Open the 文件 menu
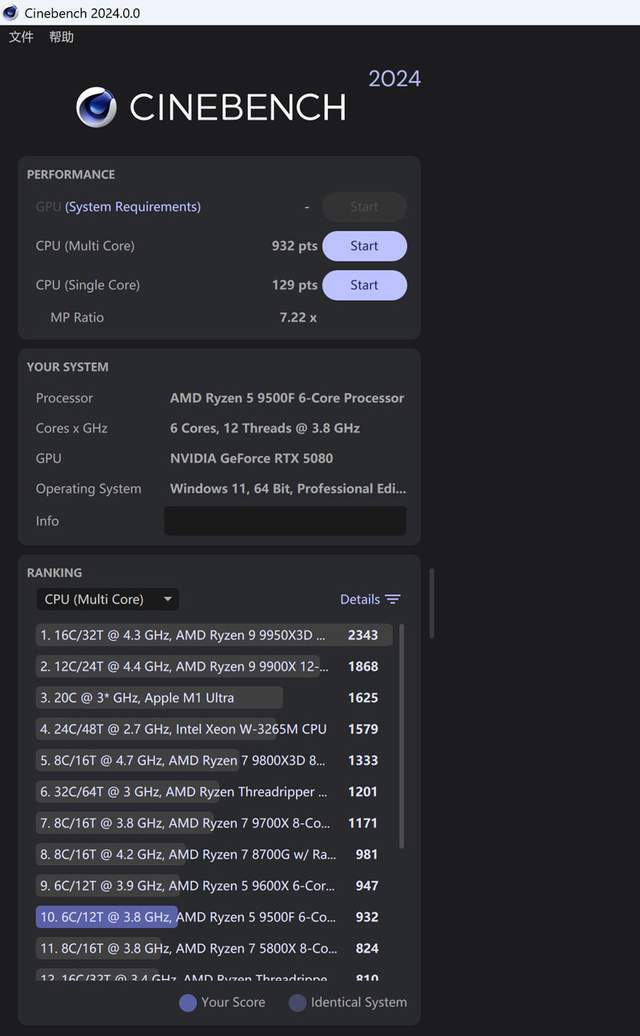640x1036 pixels. pyautogui.click(x=21, y=37)
